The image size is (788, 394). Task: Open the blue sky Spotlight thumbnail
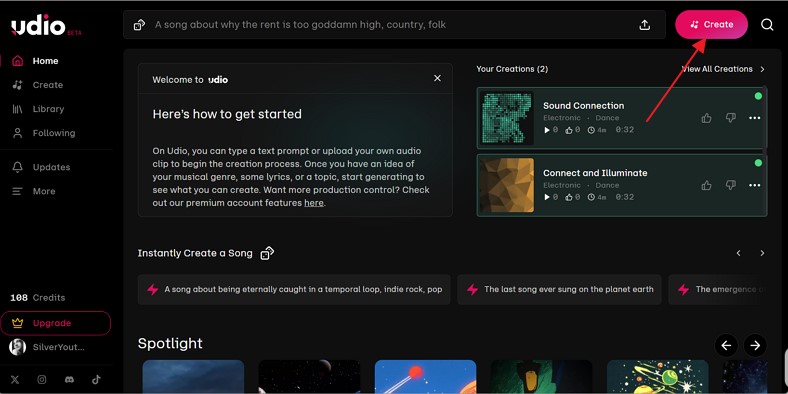[x=193, y=376]
